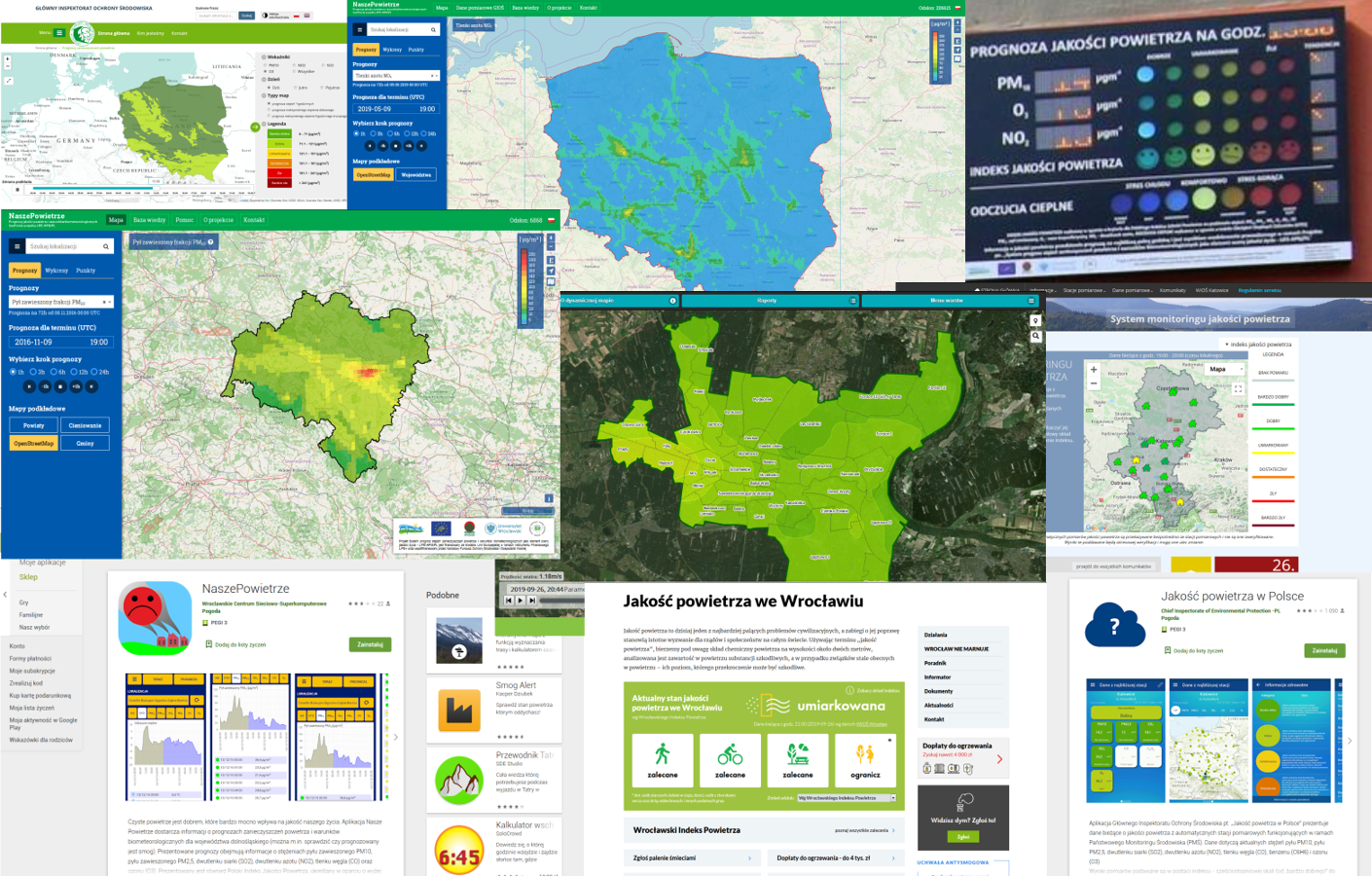The height and width of the screenshot is (876, 1372).
Task: Click search icon on Wrocław satellite map
Action: (1035, 336)
